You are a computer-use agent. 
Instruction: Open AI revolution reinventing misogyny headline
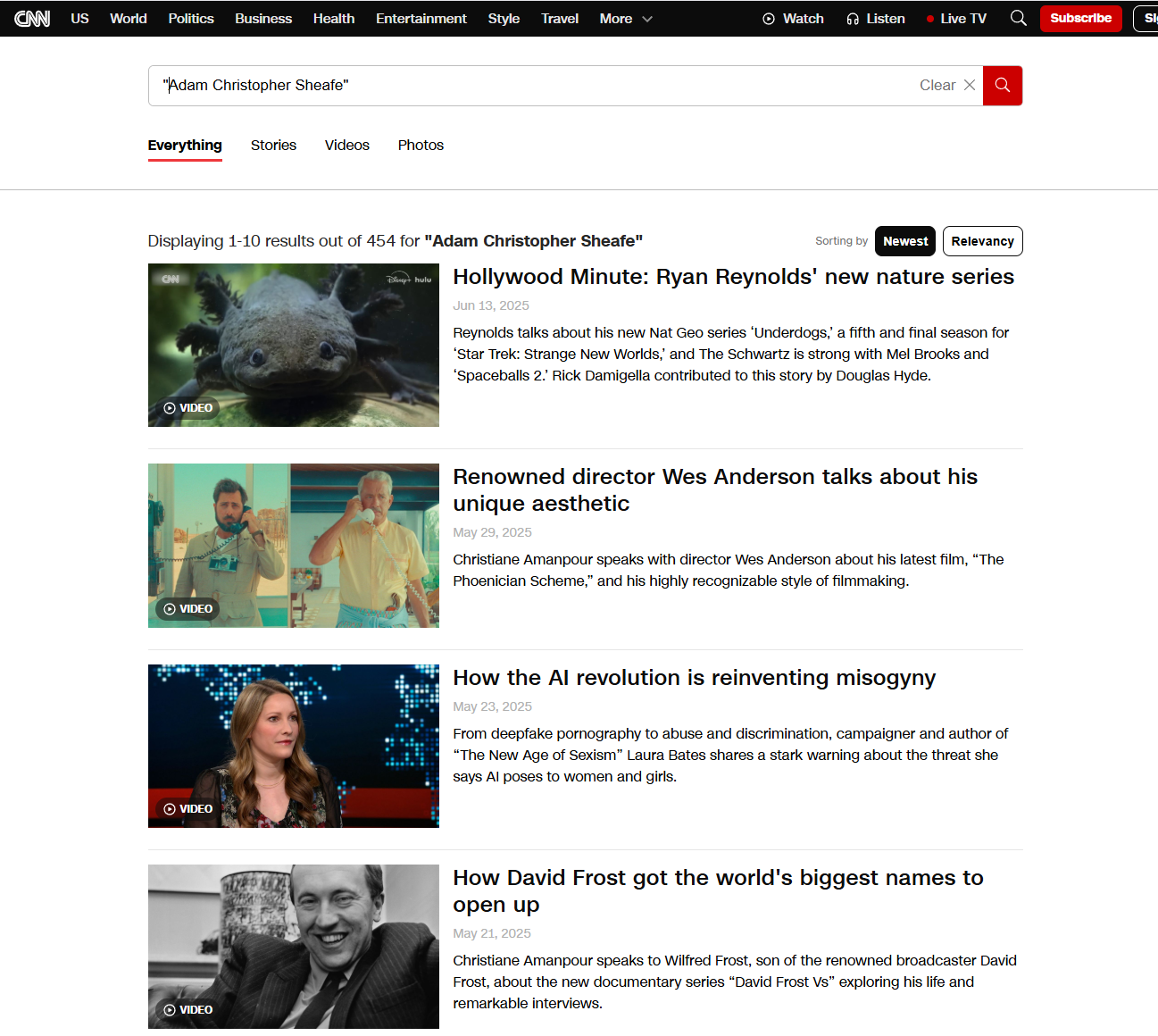coord(694,678)
